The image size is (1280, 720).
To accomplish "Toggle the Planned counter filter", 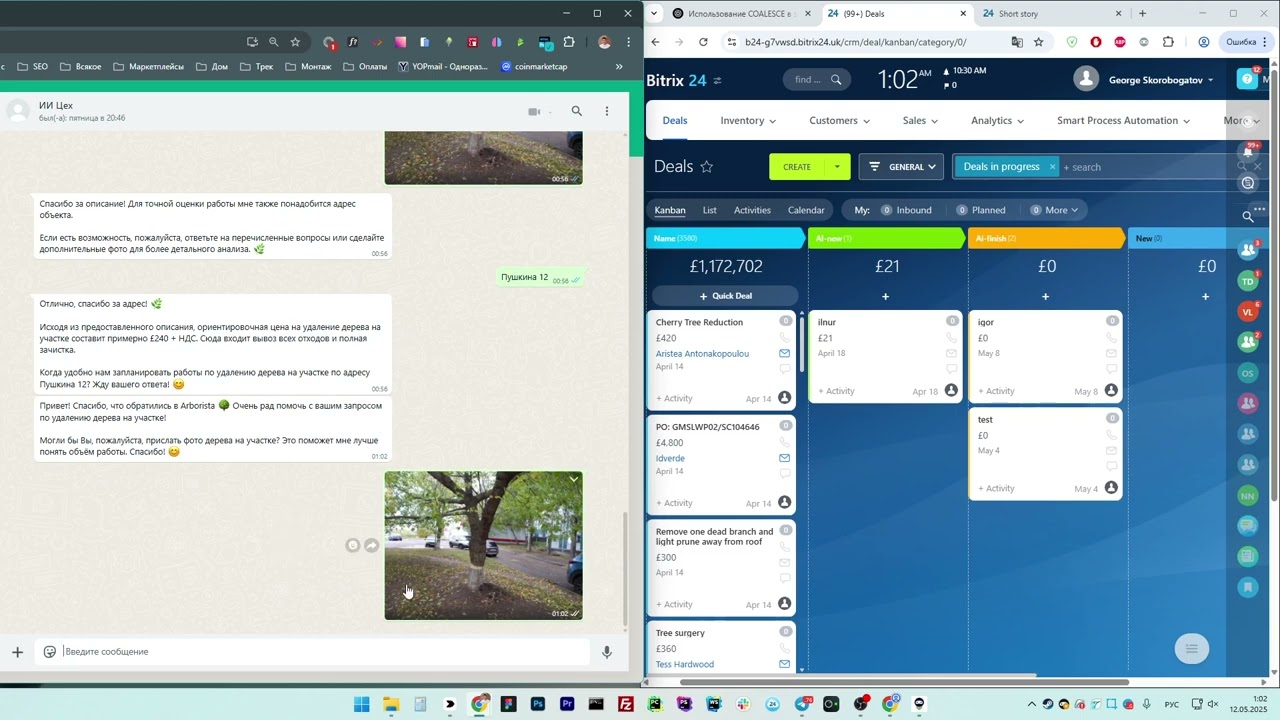I will [x=981, y=210].
